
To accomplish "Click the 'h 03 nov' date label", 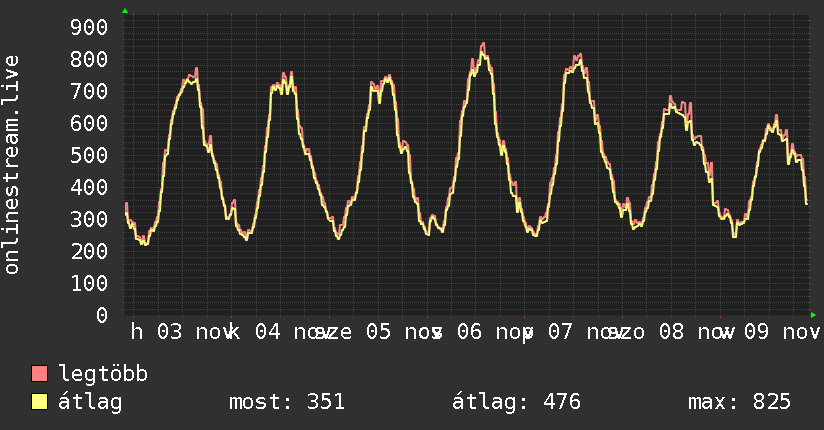I will coord(181,332).
